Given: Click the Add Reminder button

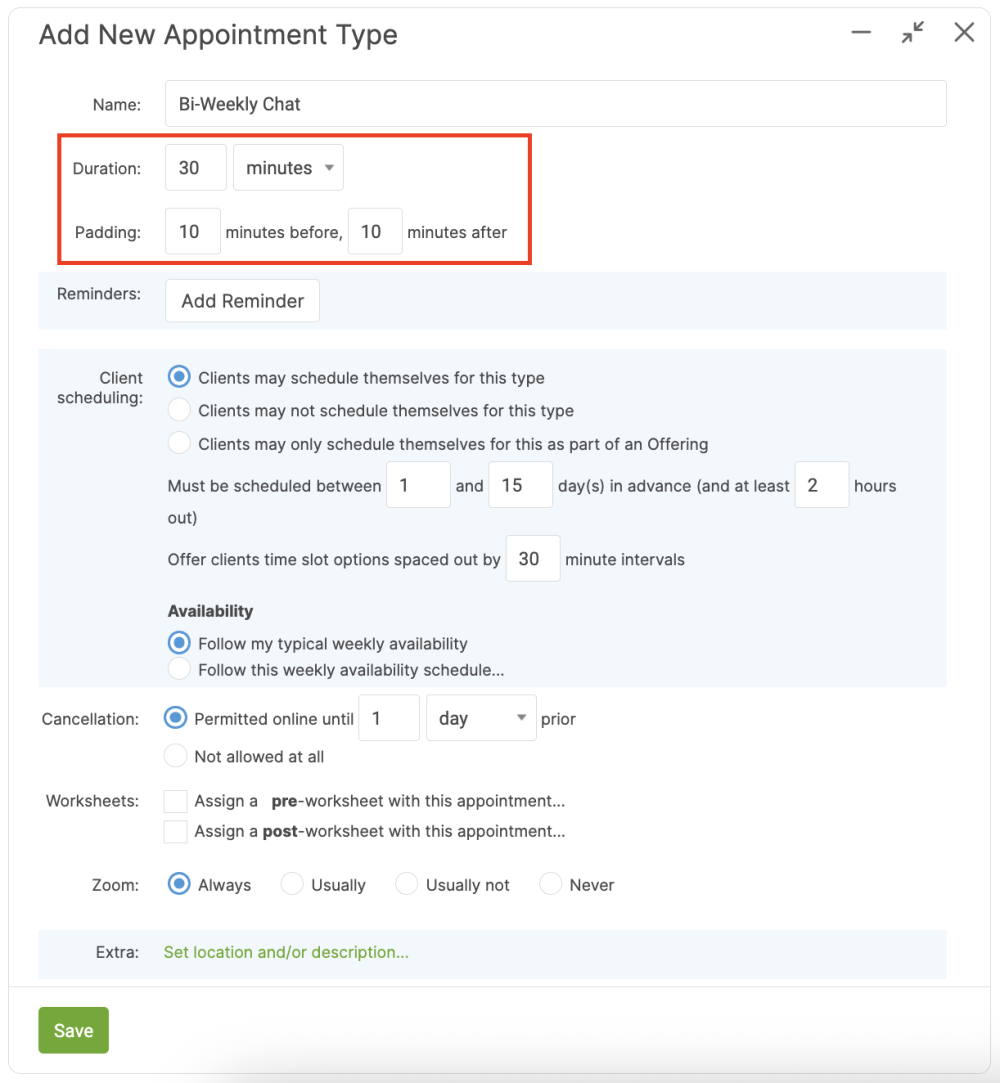Looking at the screenshot, I should (242, 301).
